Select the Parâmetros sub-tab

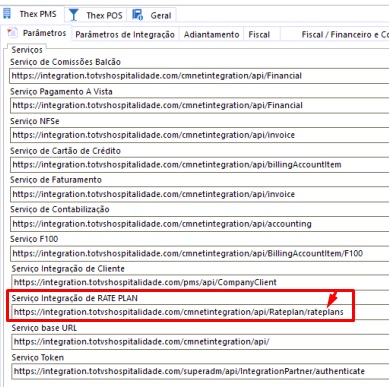[x=37, y=33]
